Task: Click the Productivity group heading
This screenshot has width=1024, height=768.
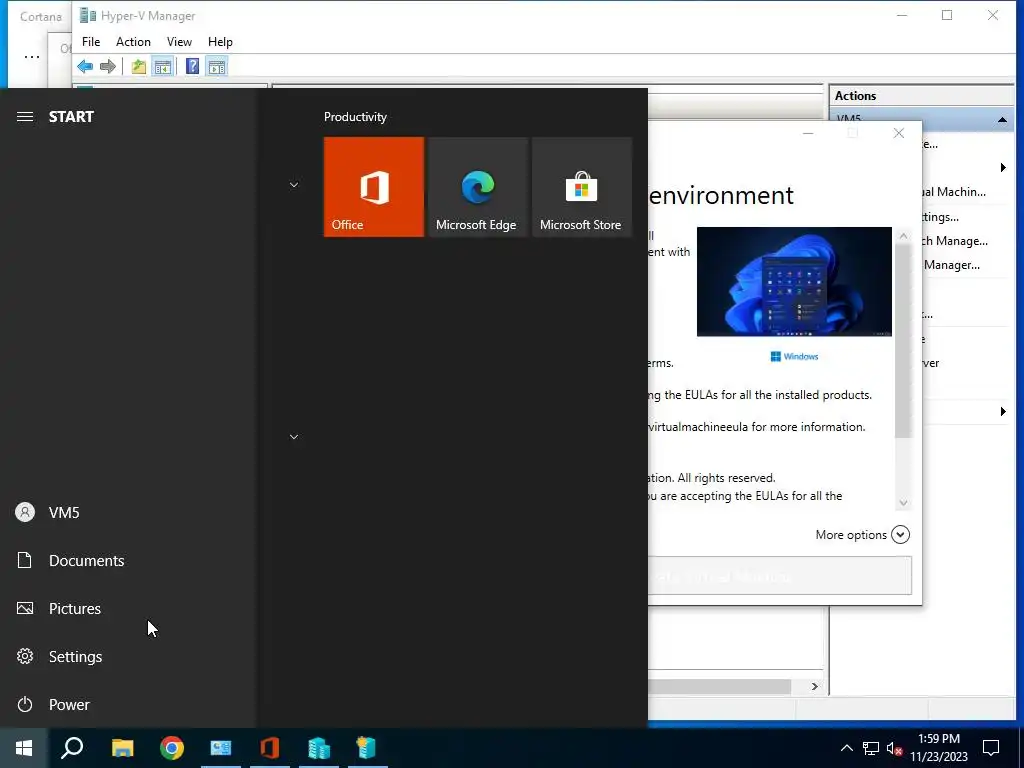Action: click(x=355, y=117)
